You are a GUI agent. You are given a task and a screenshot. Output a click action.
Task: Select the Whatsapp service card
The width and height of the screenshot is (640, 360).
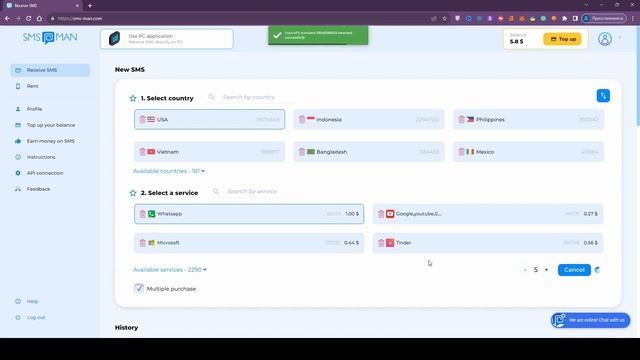point(249,214)
